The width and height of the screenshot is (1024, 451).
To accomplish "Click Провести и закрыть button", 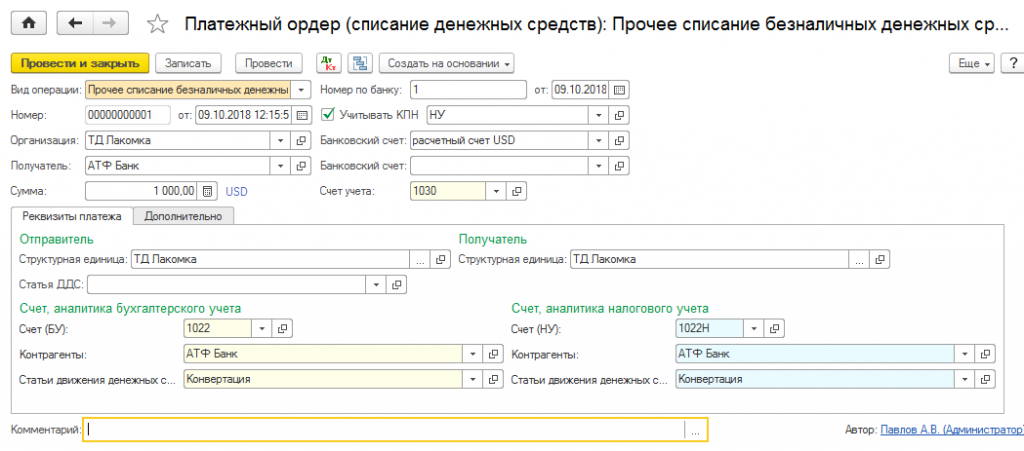I will click(x=80, y=63).
